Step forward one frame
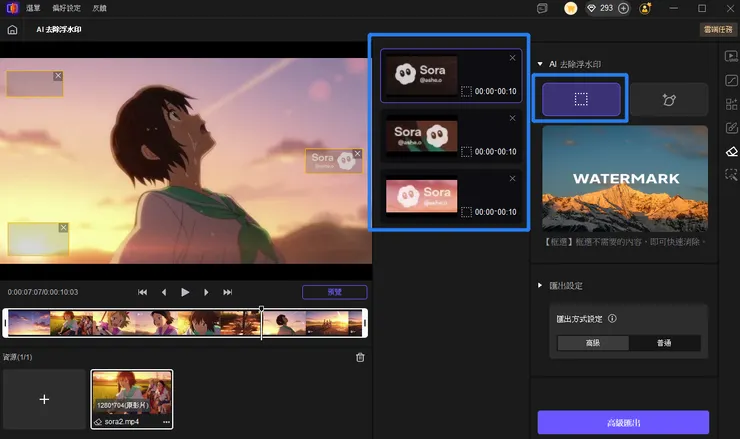Image resolution: width=740 pixels, height=439 pixels. click(206, 292)
